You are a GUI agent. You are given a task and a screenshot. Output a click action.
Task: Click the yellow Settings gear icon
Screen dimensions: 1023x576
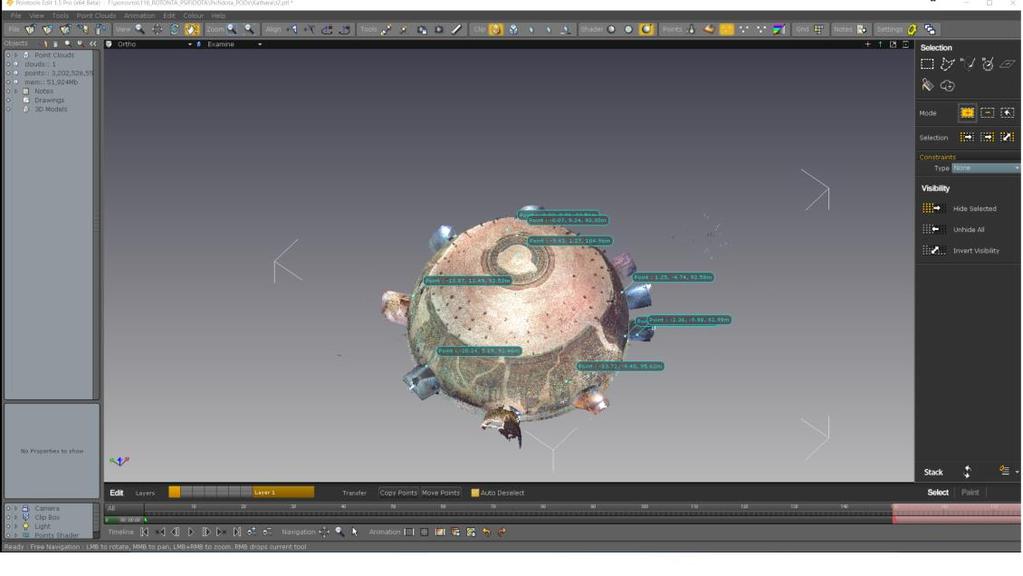(912, 29)
